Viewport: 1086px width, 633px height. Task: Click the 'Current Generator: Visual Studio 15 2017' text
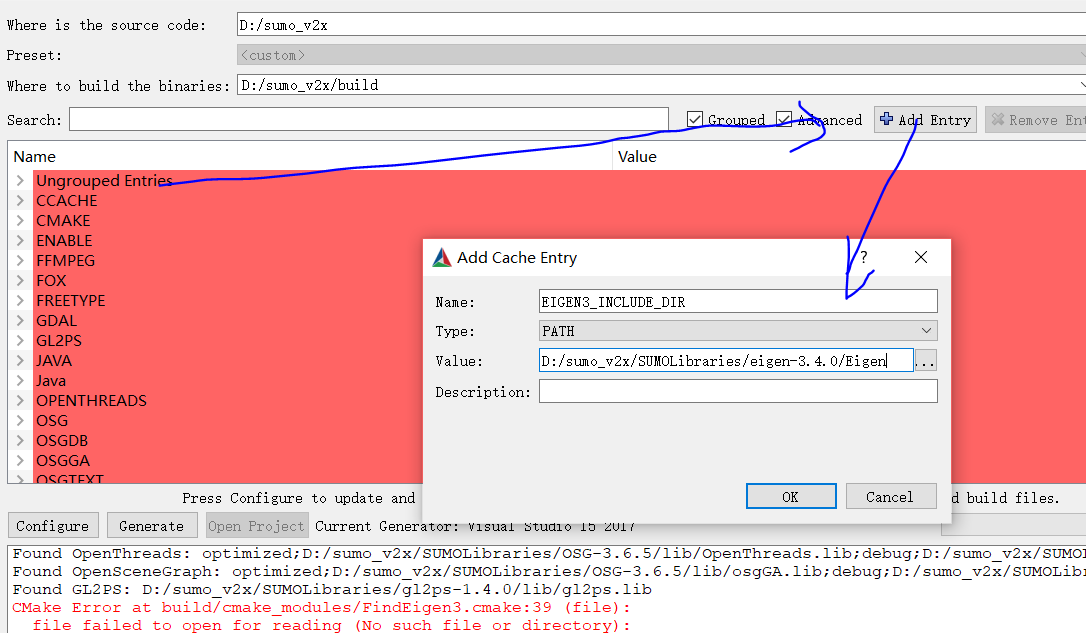(x=475, y=526)
